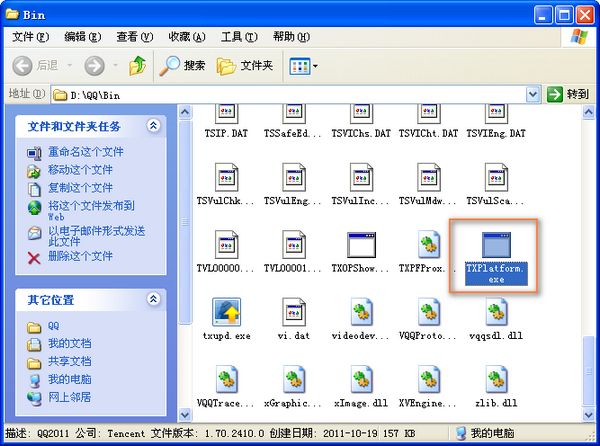This screenshot has height=446, width=600.
Task: Open the 编辑(E) menu
Action: click(83, 37)
